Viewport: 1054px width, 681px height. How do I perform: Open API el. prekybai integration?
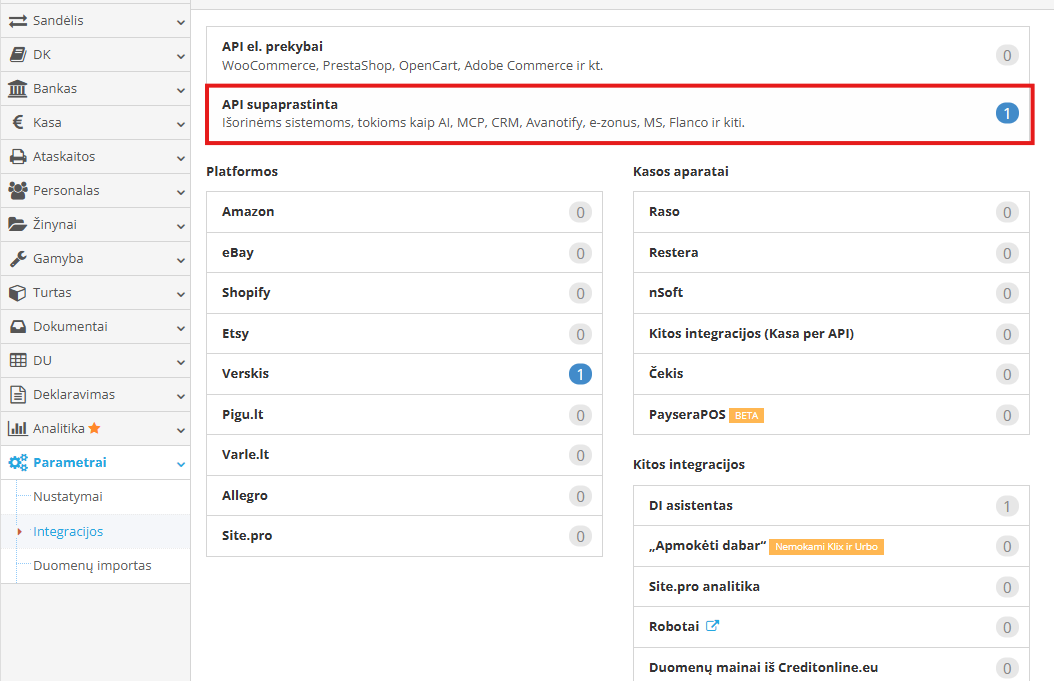[618, 56]
